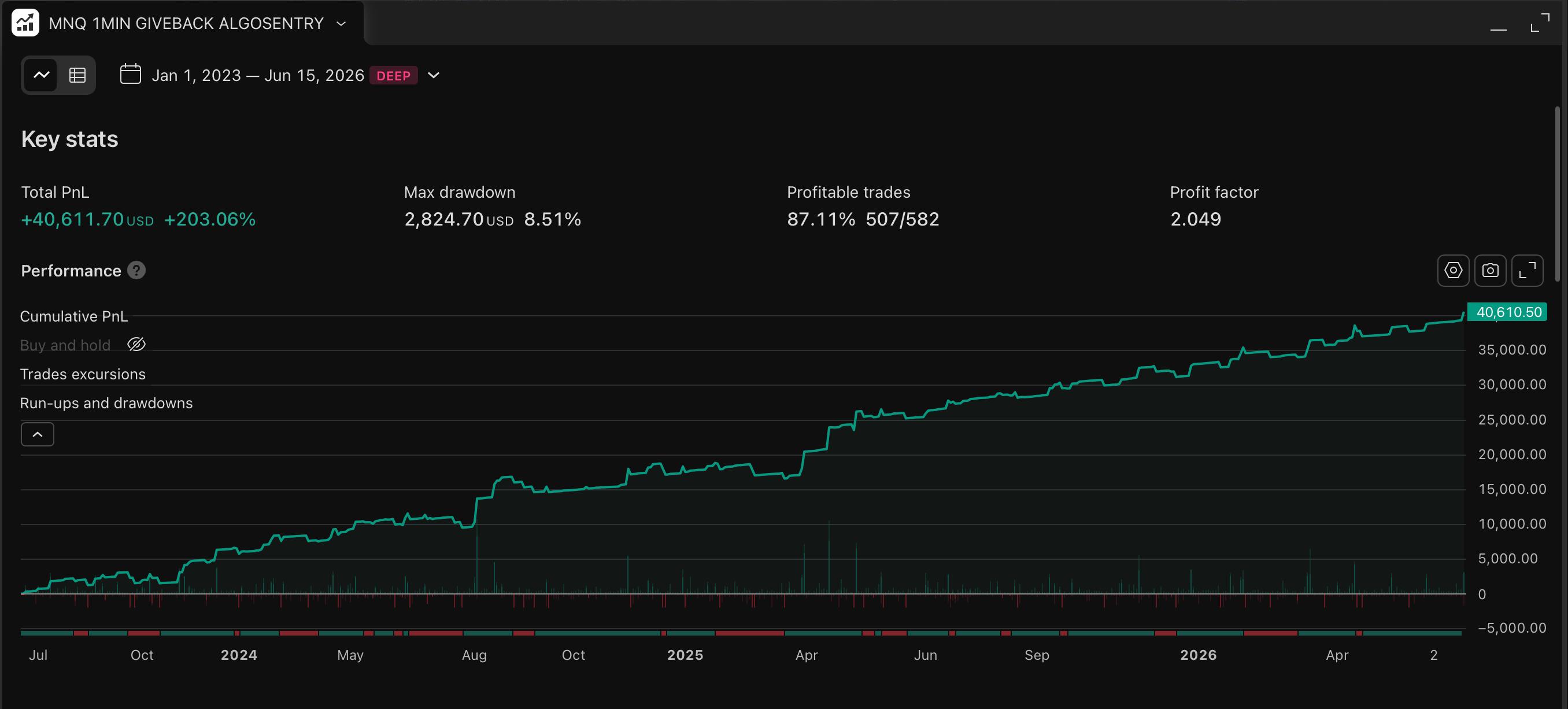Screen dimensions: 1568x709
Task: Click the 2026 label on time axis
Action: [1198, 655]
